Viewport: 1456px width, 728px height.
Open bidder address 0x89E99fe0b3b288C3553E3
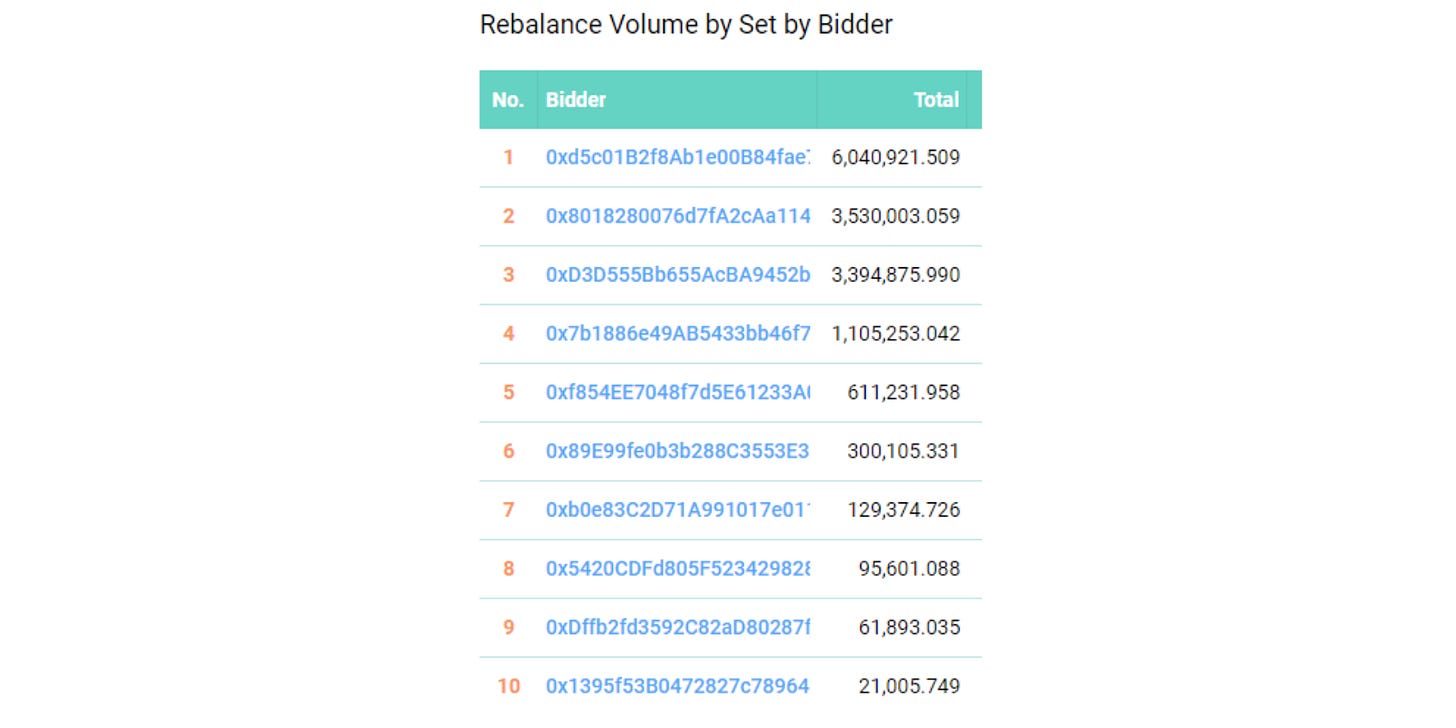[x=678, y=452]
